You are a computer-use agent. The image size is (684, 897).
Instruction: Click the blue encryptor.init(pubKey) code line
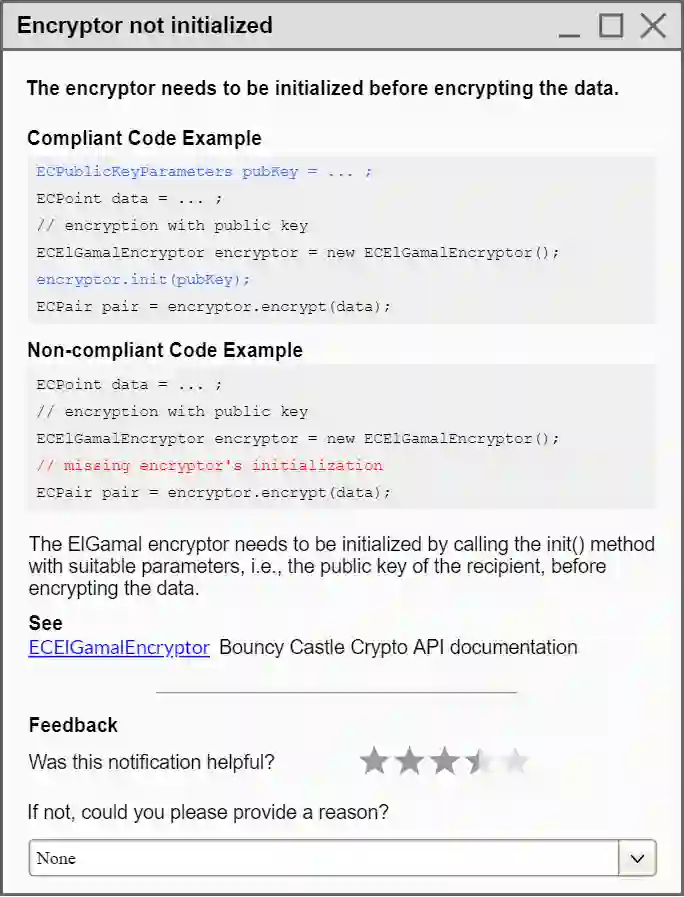[x=143, y=279]
